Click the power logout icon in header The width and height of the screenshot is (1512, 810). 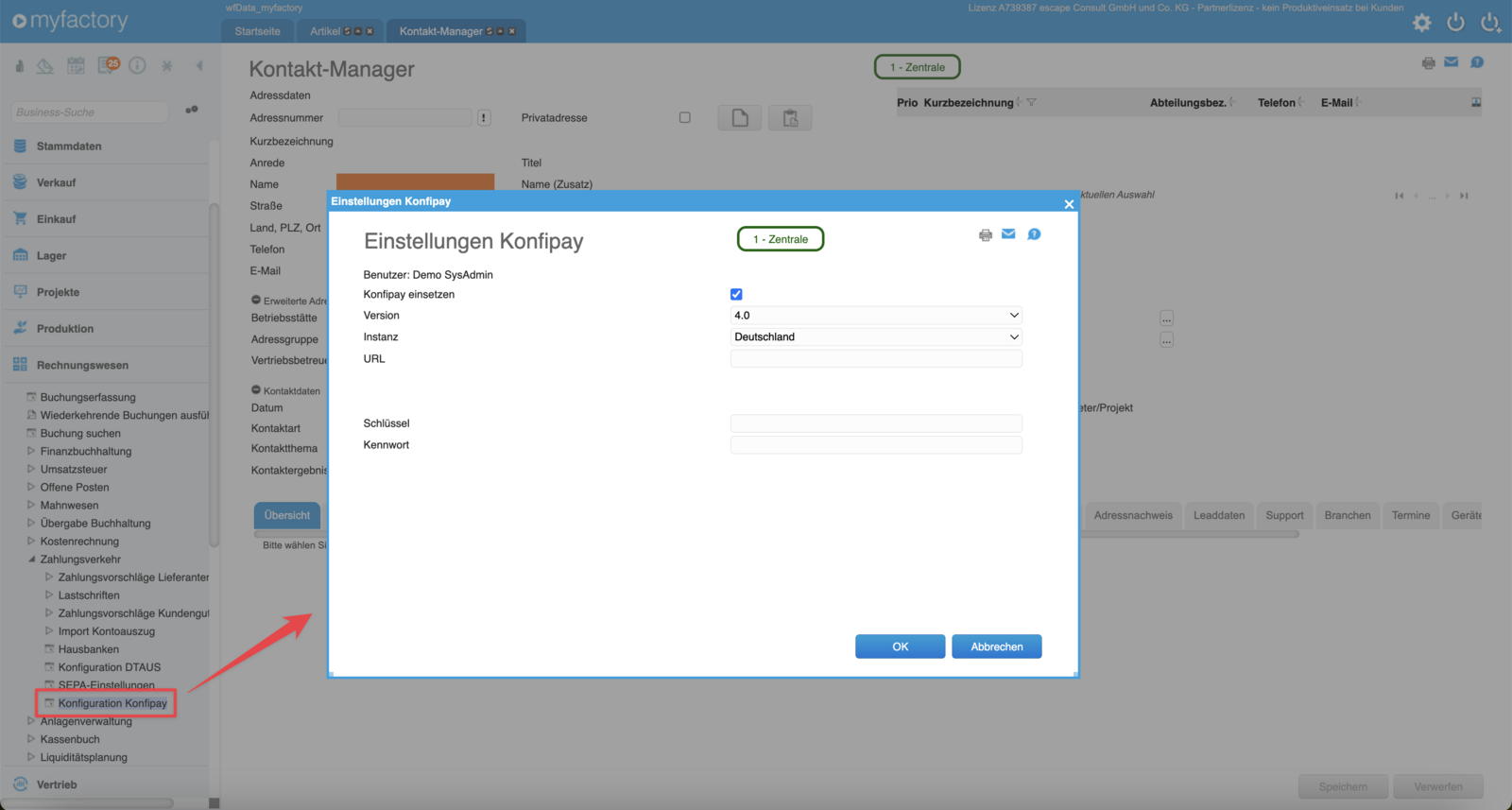[x=1455, y=22]
